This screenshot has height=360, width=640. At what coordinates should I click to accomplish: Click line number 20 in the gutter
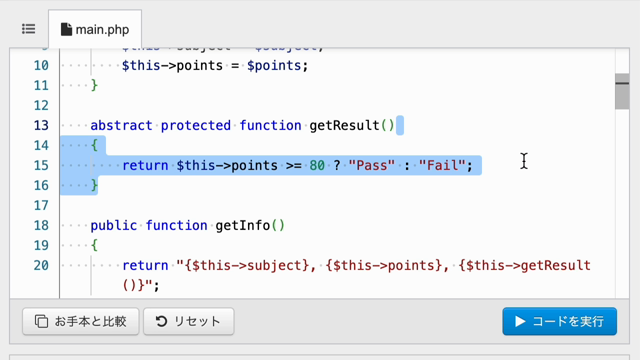[x=41, y=265]
